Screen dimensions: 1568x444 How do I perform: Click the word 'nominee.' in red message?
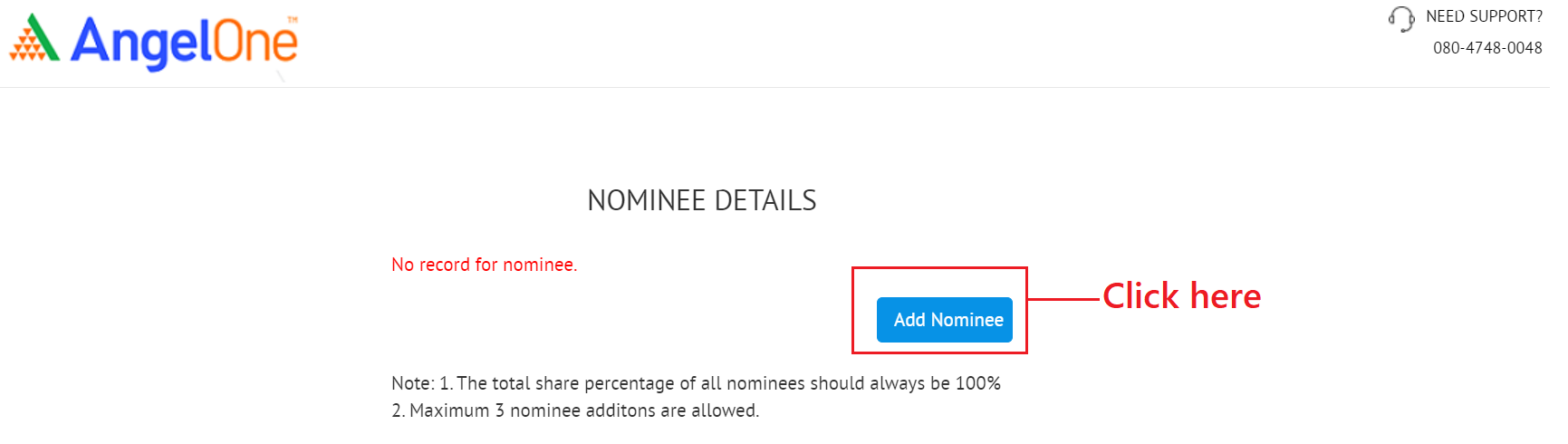(540, 265)
